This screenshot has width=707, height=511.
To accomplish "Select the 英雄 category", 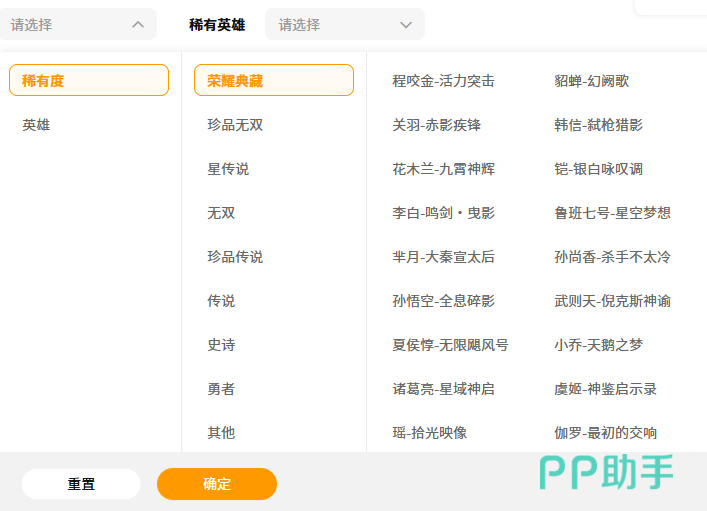I will click(37, 125).
